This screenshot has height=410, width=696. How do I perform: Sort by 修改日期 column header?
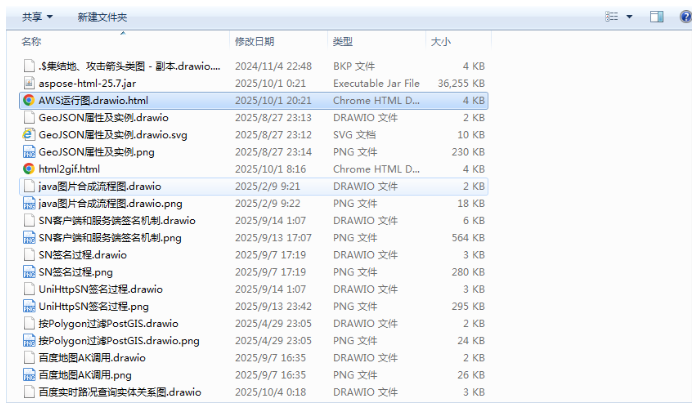(254, 41)
